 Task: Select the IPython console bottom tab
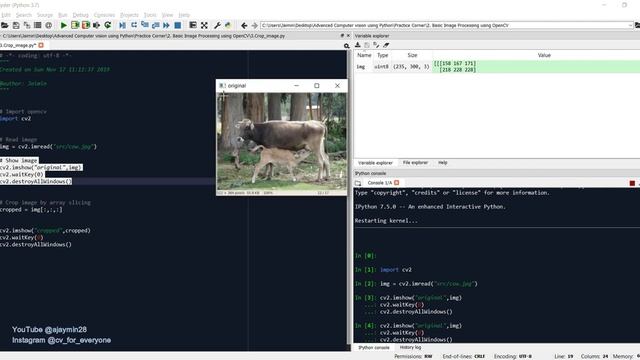pyautogui.click(x=374, y=347)
